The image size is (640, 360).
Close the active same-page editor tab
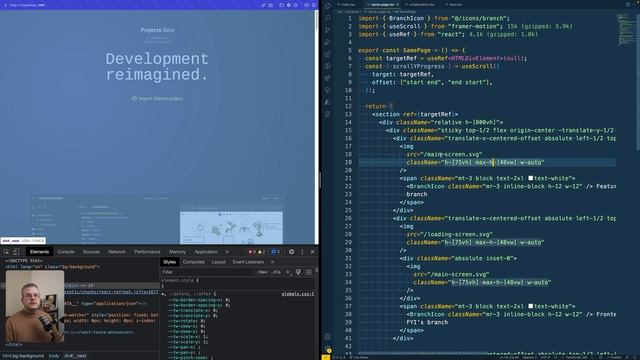397,4
